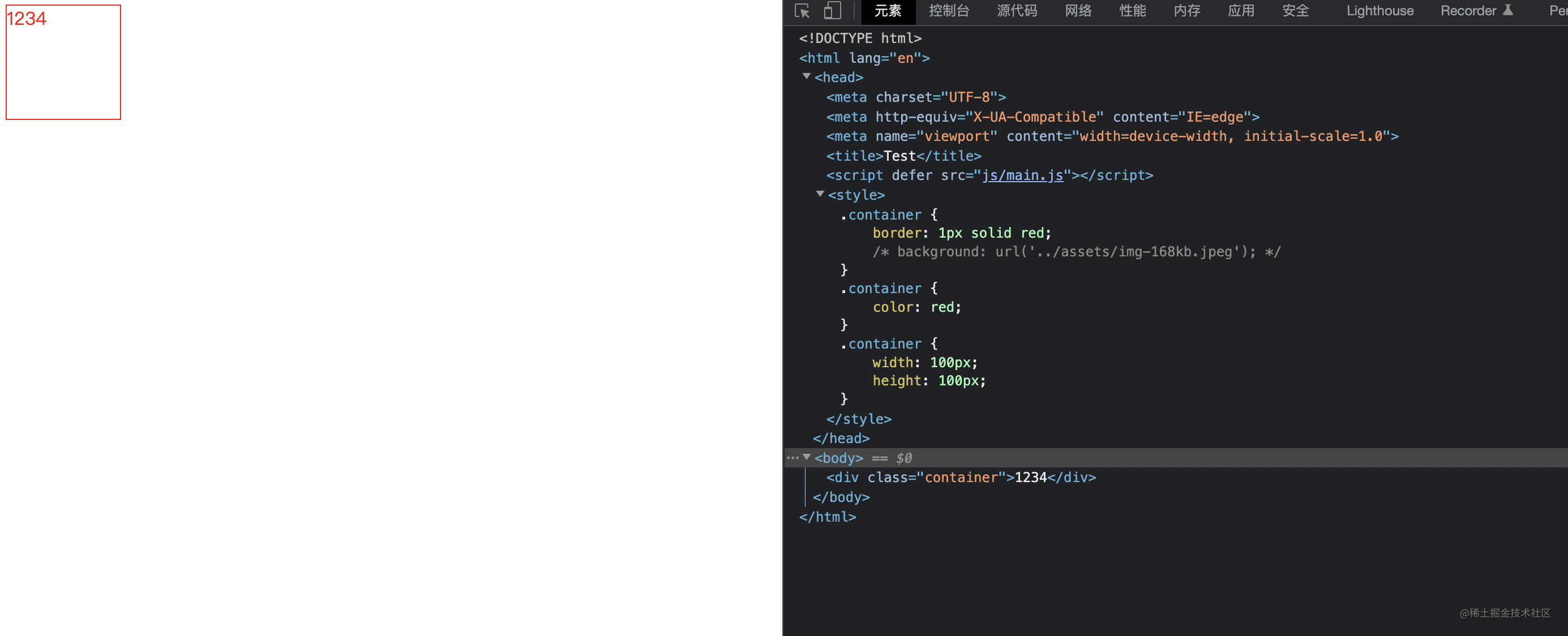Open the 安全 tab
This screenshot has width=1568, height=636.
(1295, 11)
